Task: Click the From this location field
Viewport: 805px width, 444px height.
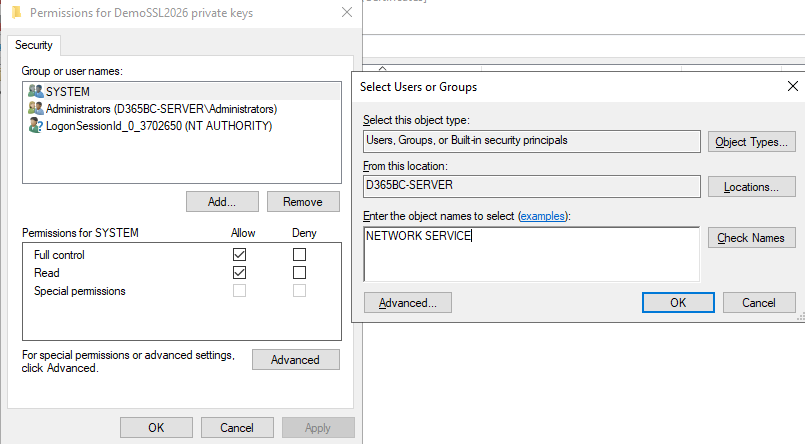Action: pos(531,186)
